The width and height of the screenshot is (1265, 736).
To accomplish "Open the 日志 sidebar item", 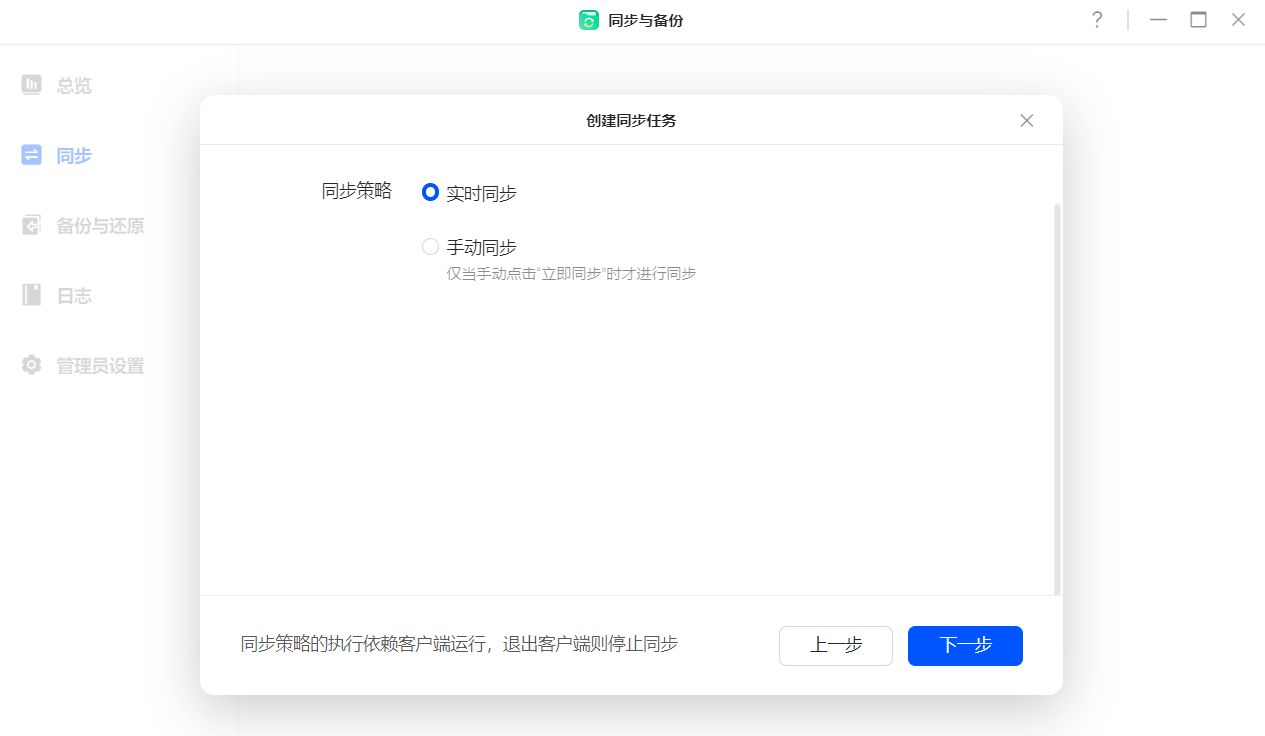I will click(x=74, y=295).
